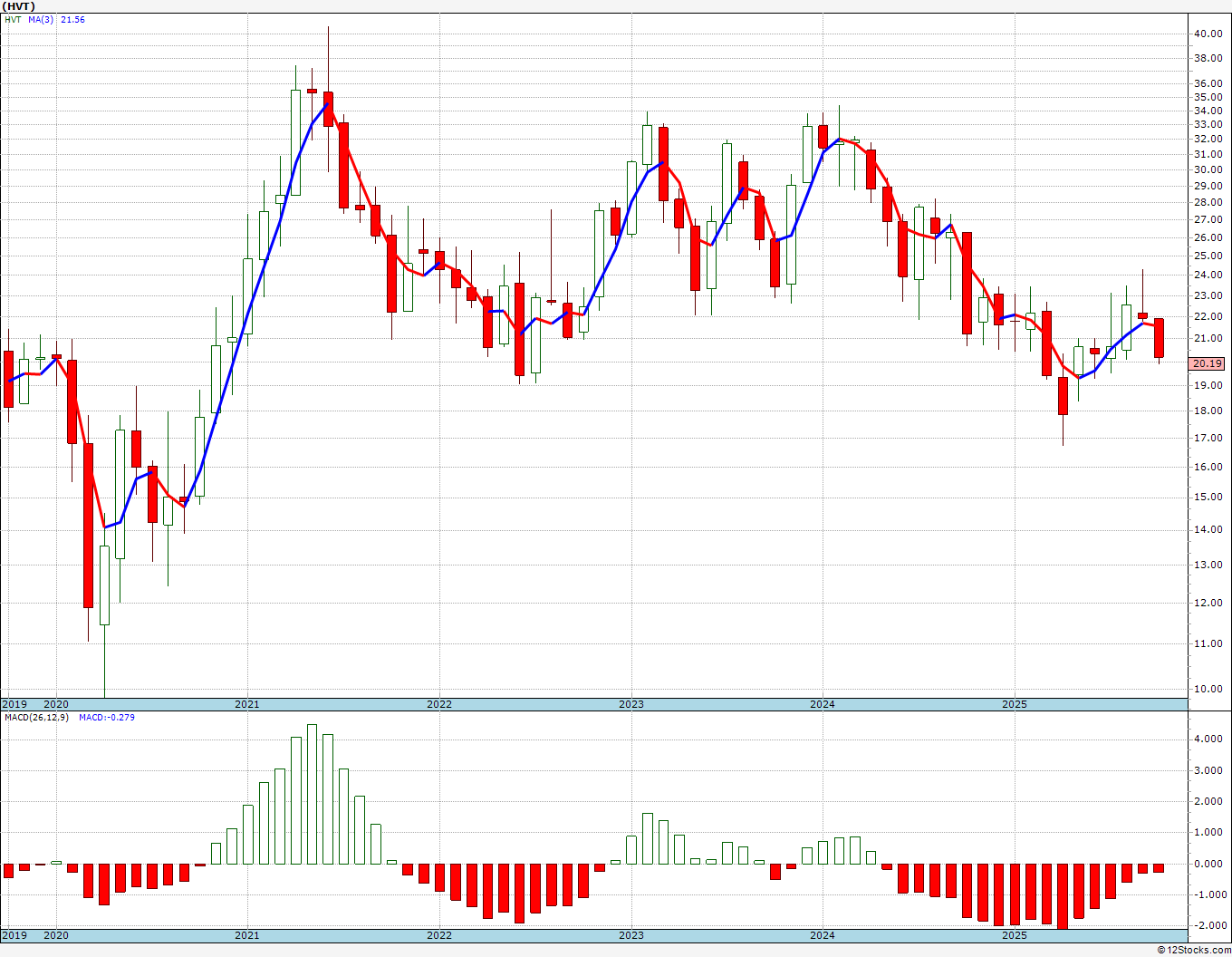This screenshot has width=1232, height=957.
Task: Select the 31.00 price axis label
Action: coord(1208,154)
